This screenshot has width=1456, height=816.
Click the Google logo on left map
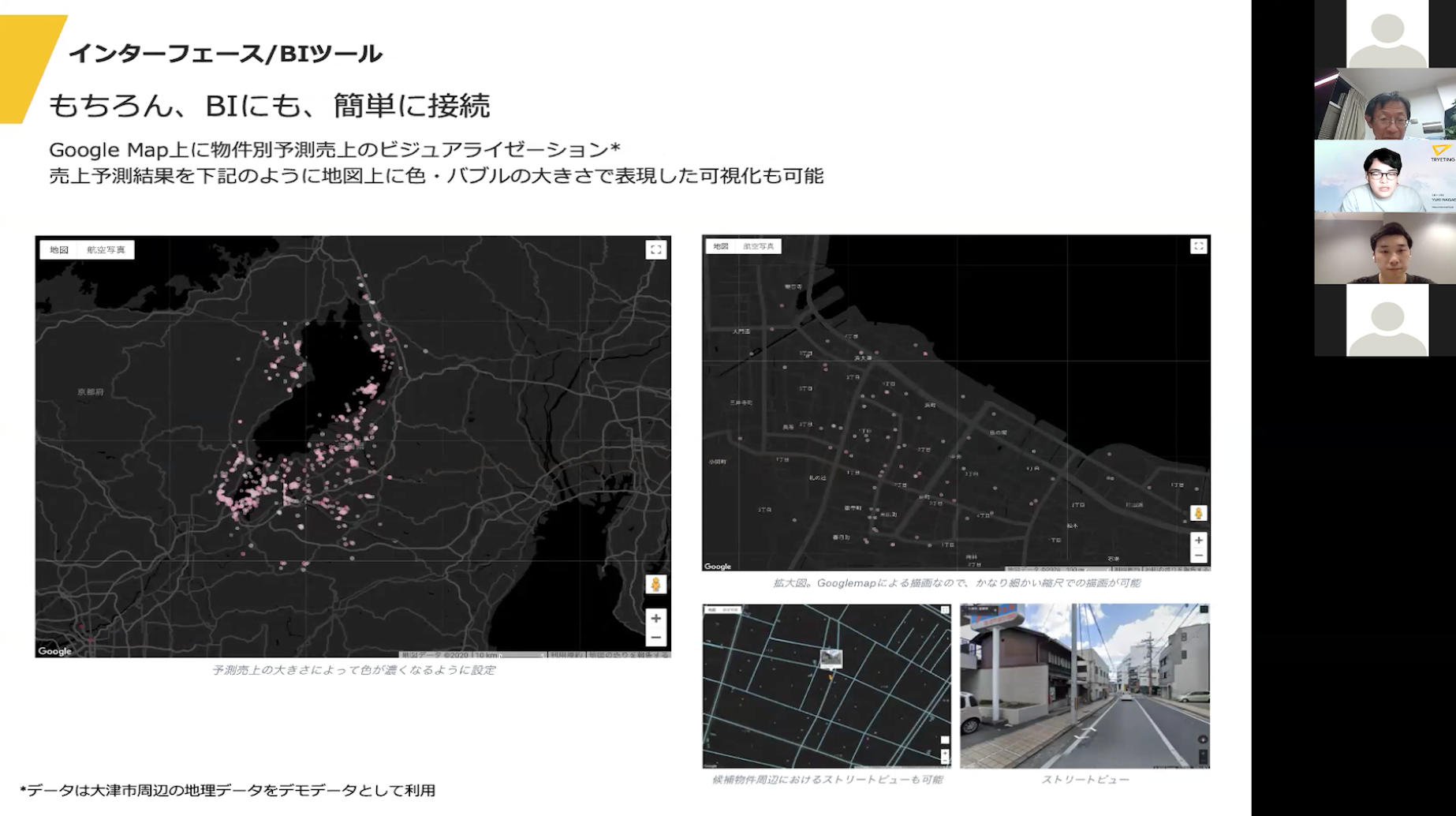tap(55, 651)
